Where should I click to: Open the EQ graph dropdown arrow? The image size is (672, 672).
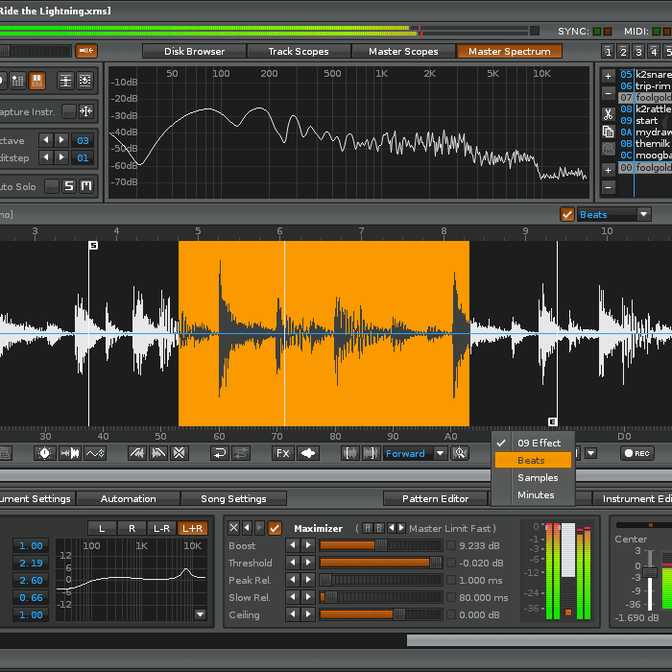[x=200, y=614]
